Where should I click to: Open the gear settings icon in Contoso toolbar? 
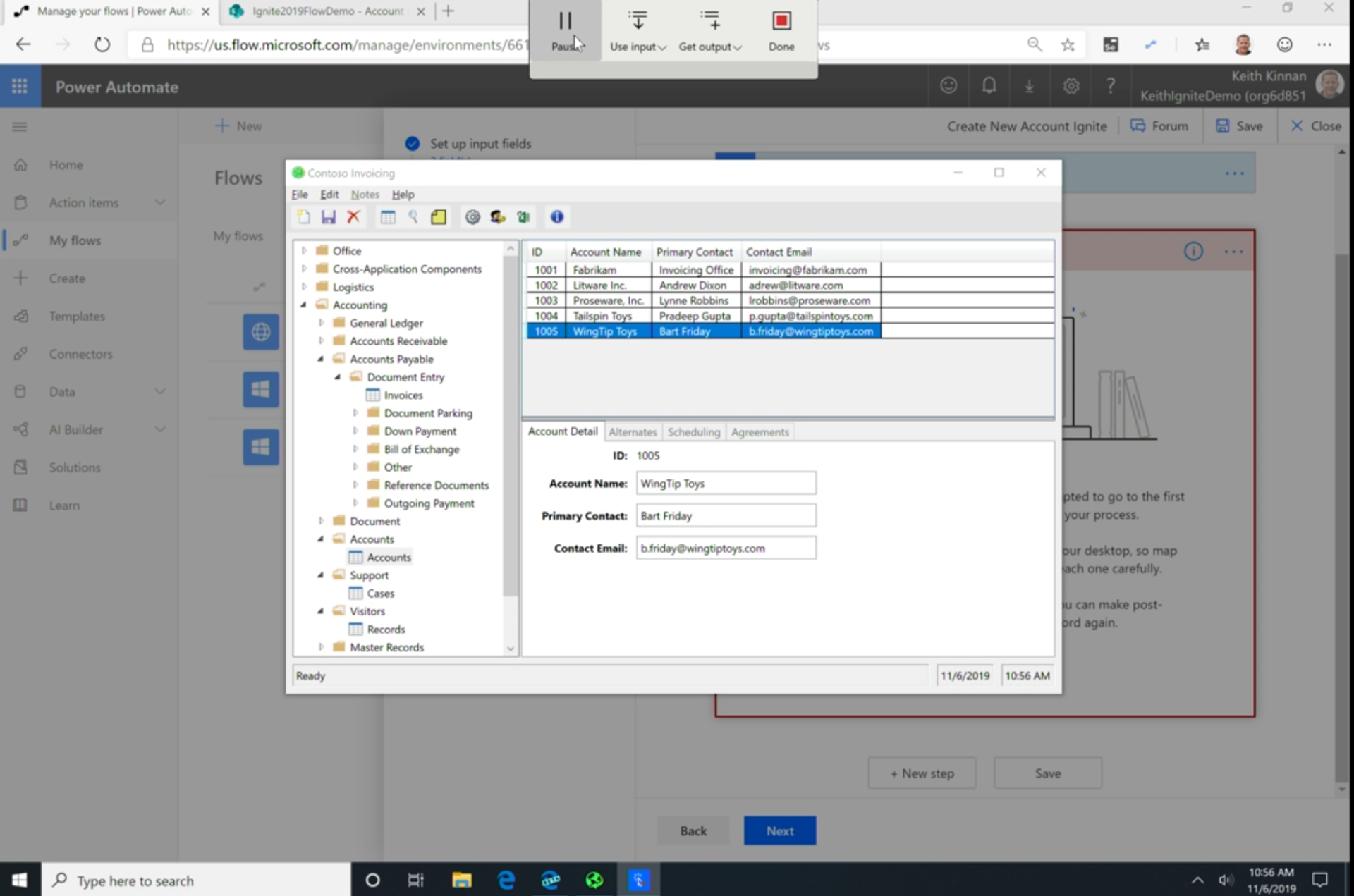[x=472, y=217]
